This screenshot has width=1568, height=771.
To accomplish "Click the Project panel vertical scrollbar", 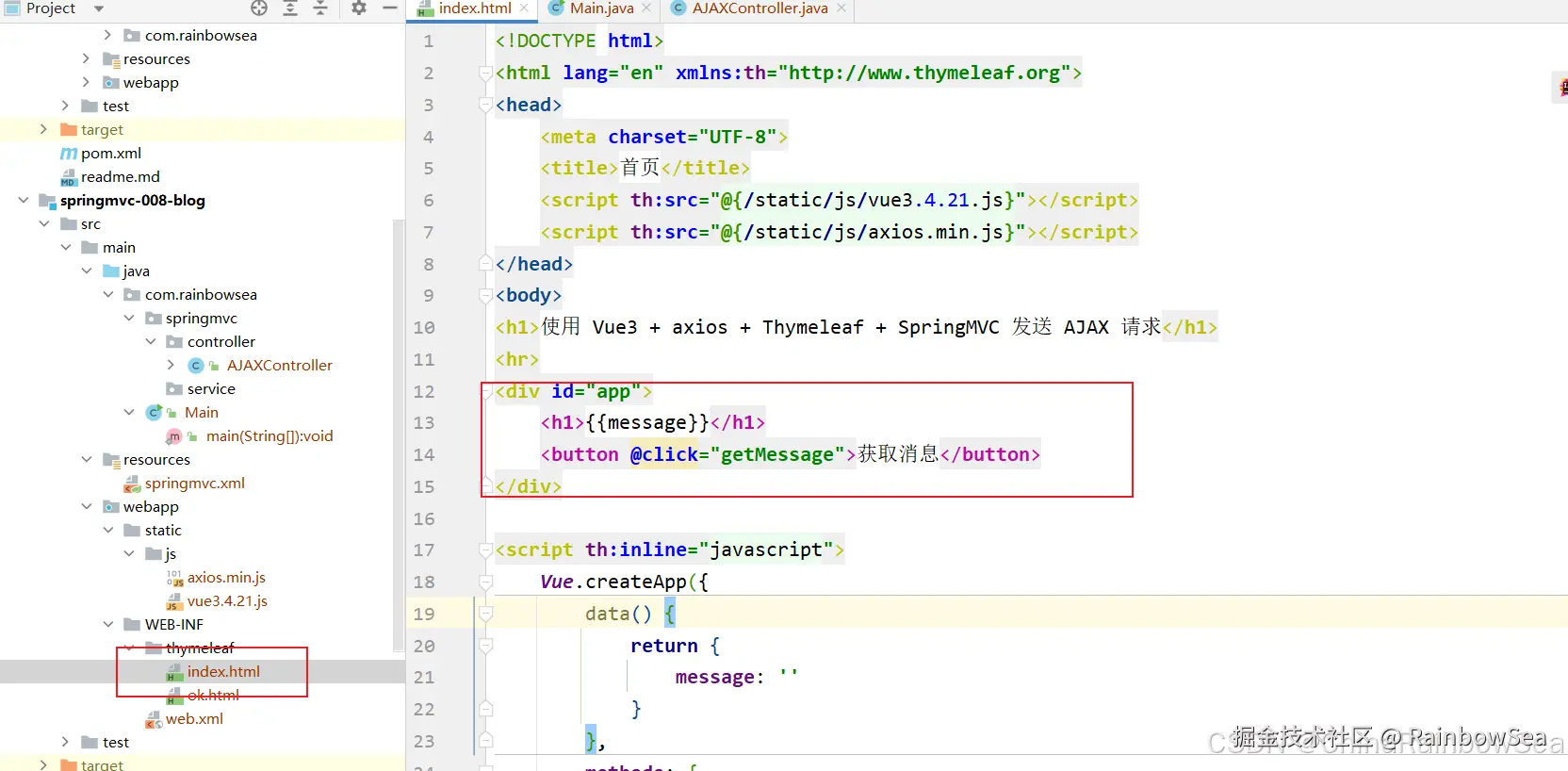I will coord(398,434).
